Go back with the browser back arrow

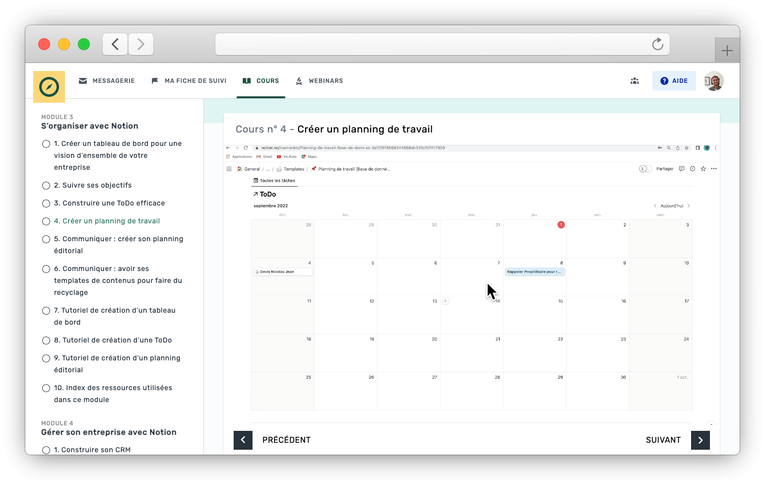pos(115,44)
